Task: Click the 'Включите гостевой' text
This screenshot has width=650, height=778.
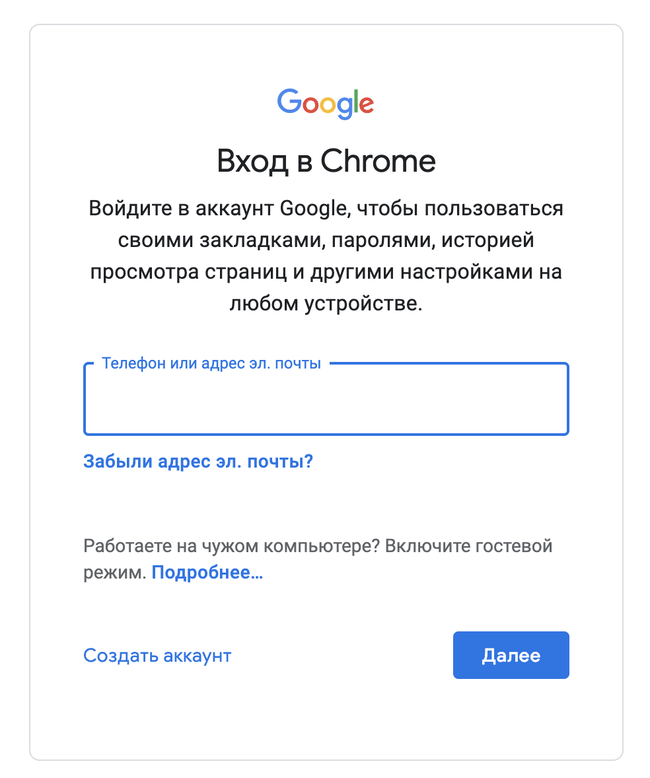Action: click(x=468, y=546)
